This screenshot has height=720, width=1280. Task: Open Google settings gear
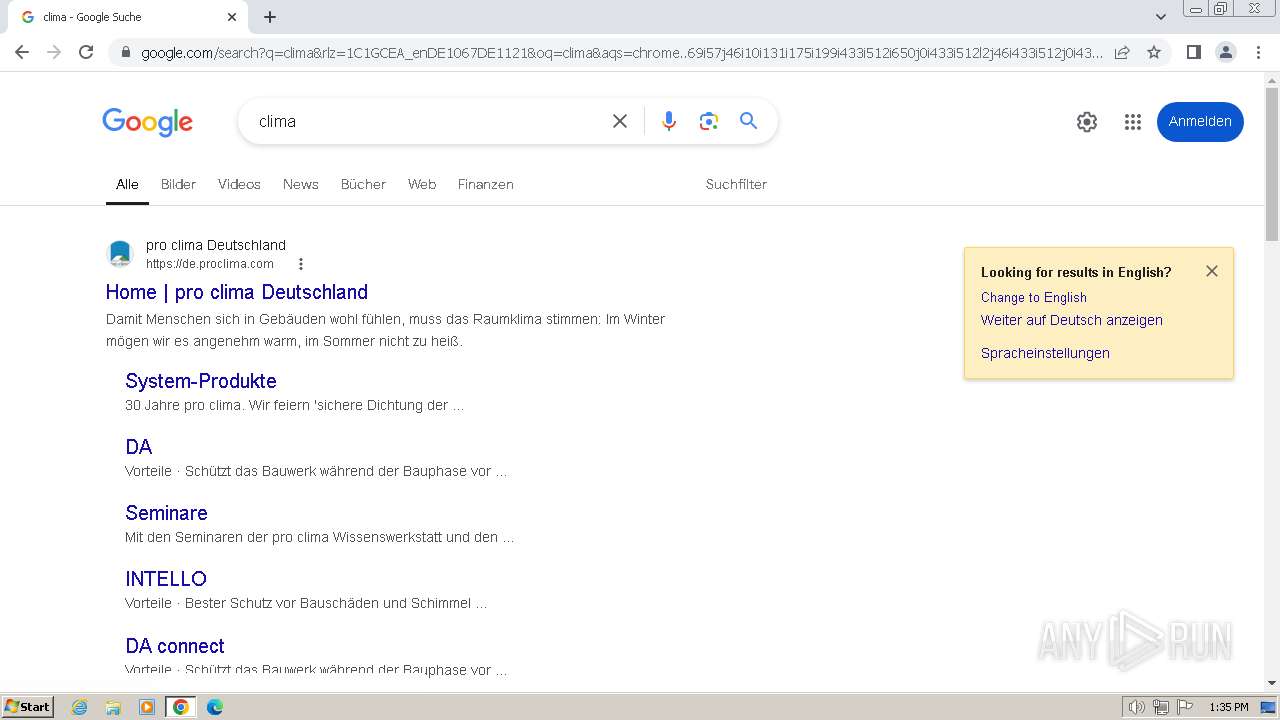point(1087,122)
